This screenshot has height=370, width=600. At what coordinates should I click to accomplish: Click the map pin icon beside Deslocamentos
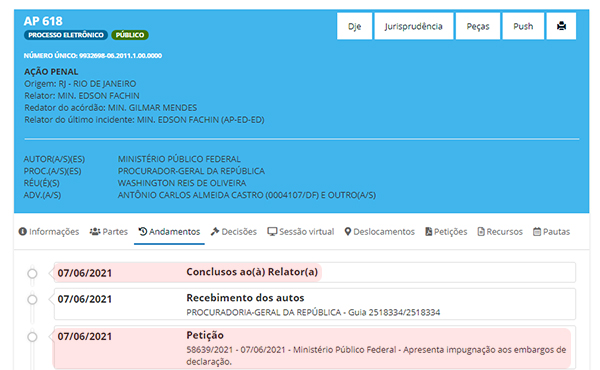[347, 231]
